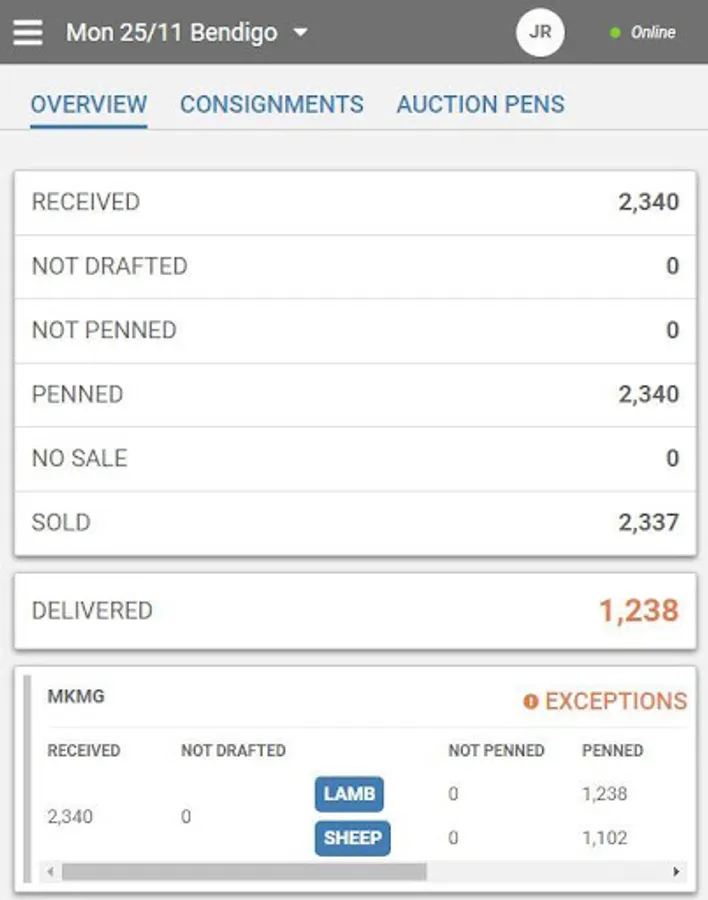Screen dimensions: 708x900
Task: Click the SHEEP tag button
Action: pyautogui.click(x=353, y=838)
